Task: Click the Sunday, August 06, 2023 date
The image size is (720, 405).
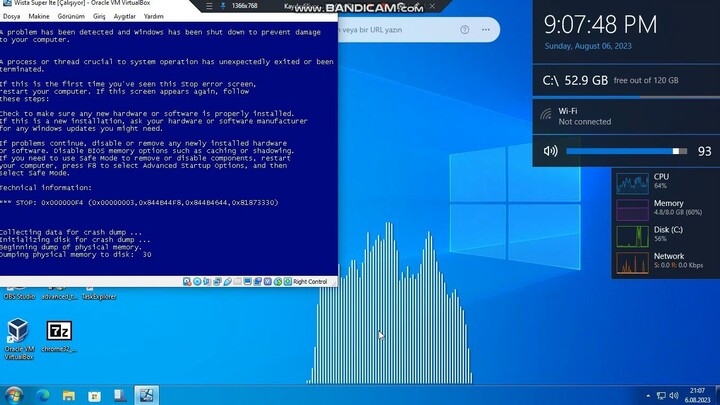Action: point(588,46)
